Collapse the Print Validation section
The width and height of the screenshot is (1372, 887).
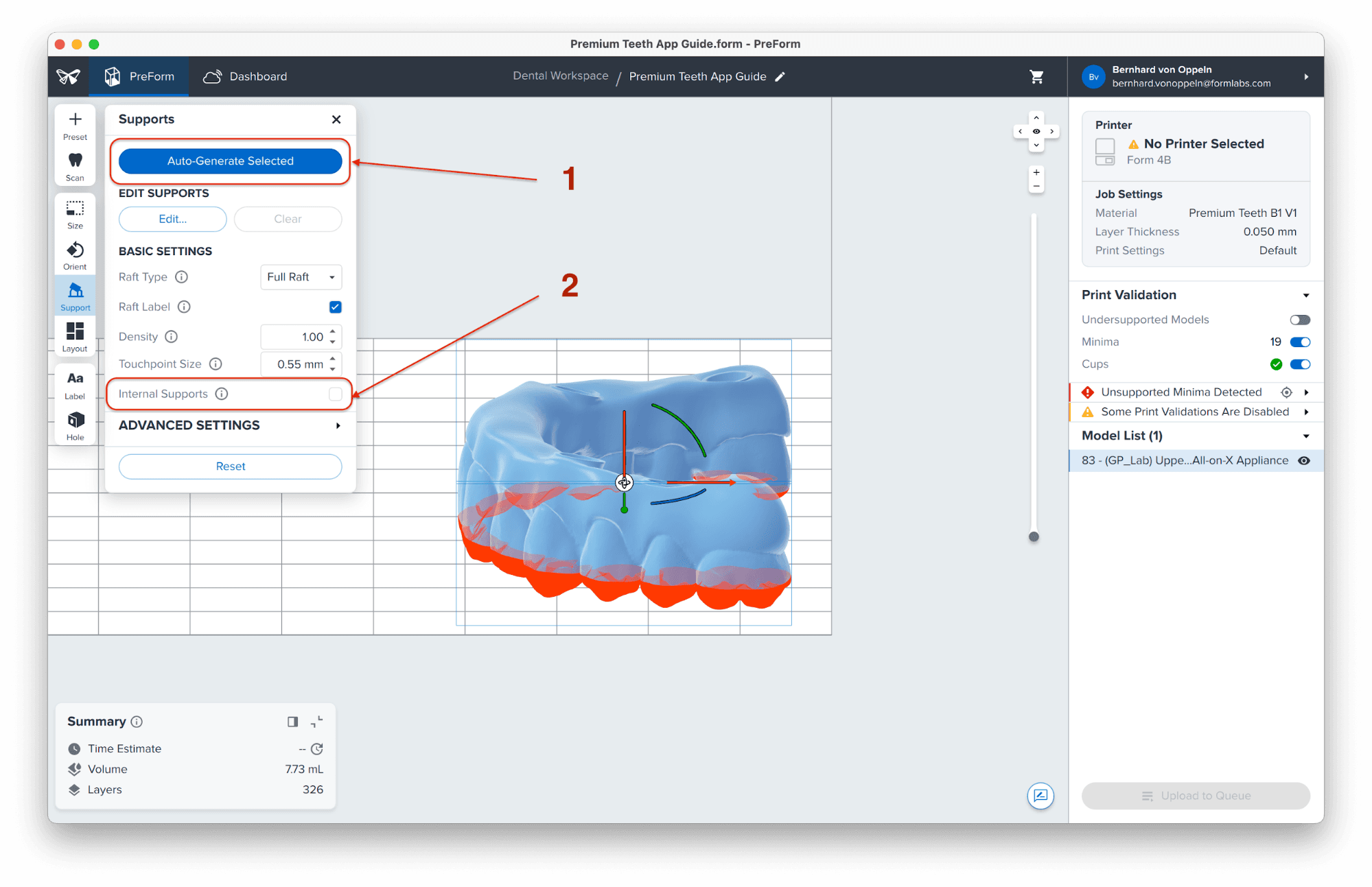pos(1305,295)
